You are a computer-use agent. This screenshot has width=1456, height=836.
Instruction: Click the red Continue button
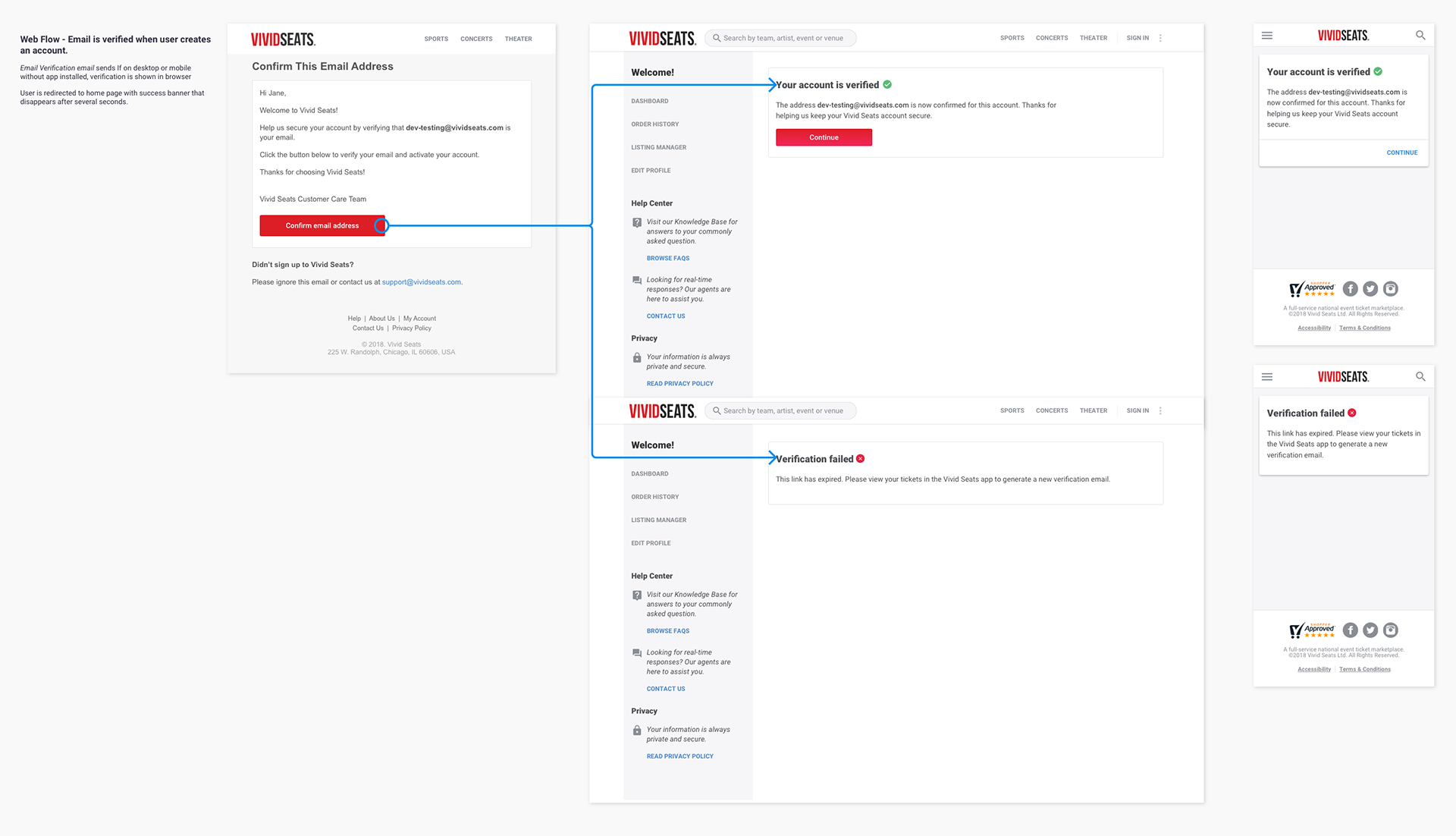824,137
